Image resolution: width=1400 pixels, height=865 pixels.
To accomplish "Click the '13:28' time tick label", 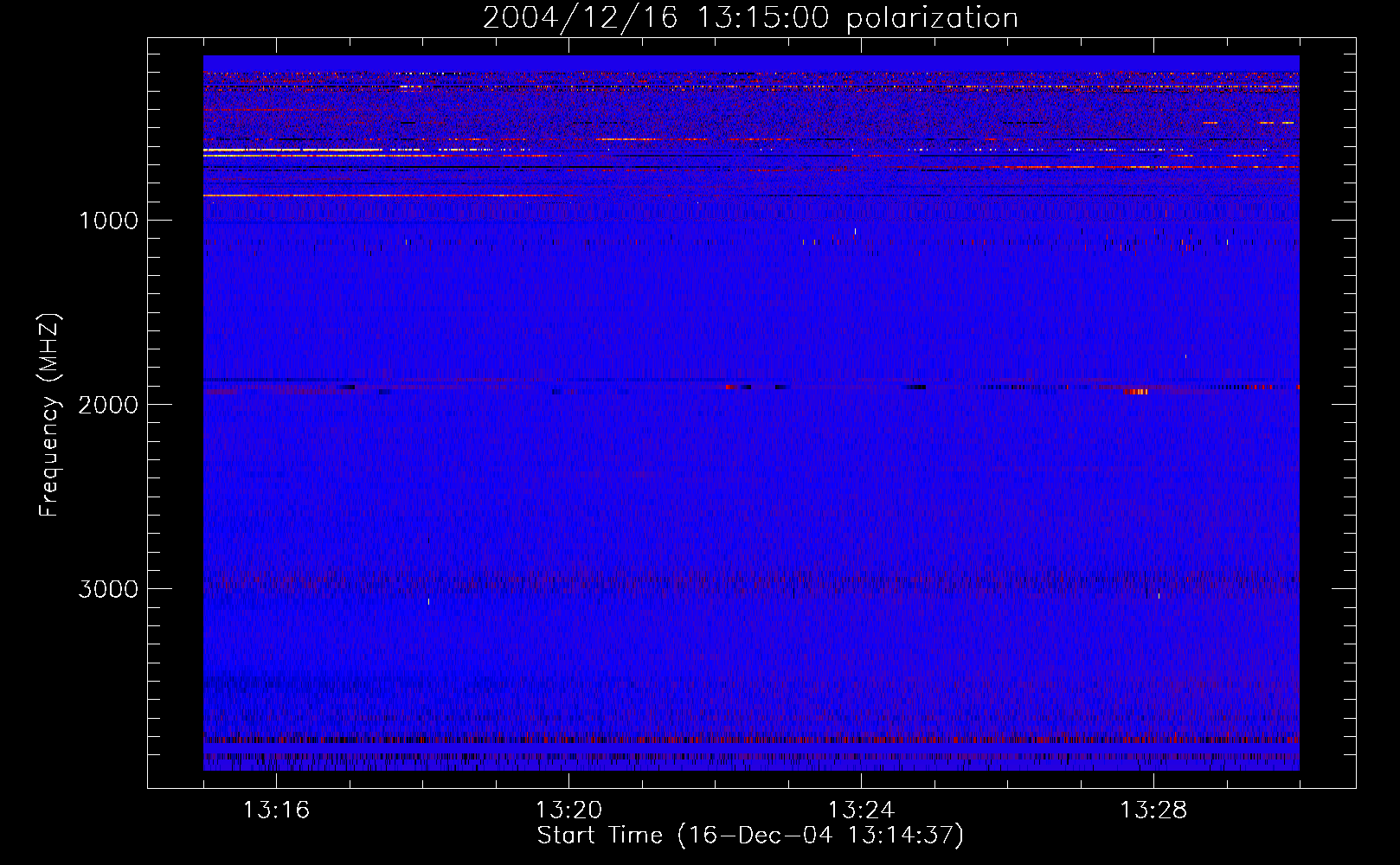I will coord(1153,811).
